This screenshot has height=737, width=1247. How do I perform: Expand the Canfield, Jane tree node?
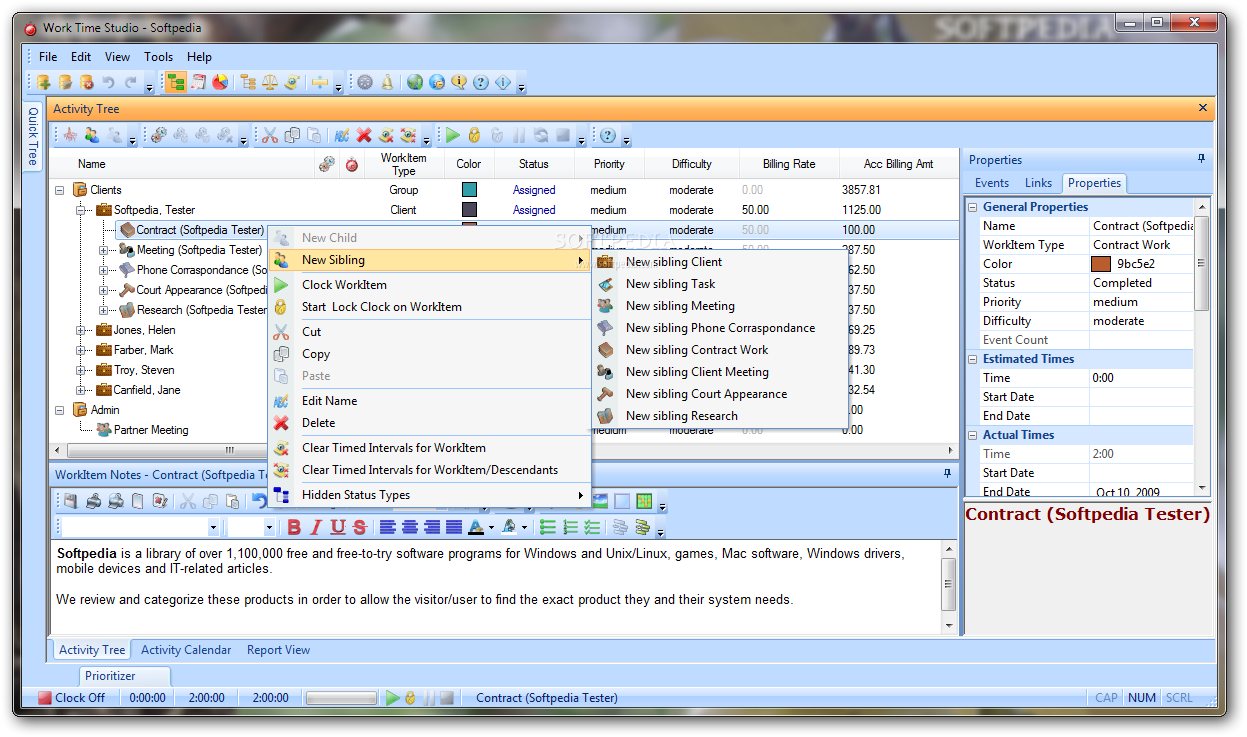tap(81, 390)
